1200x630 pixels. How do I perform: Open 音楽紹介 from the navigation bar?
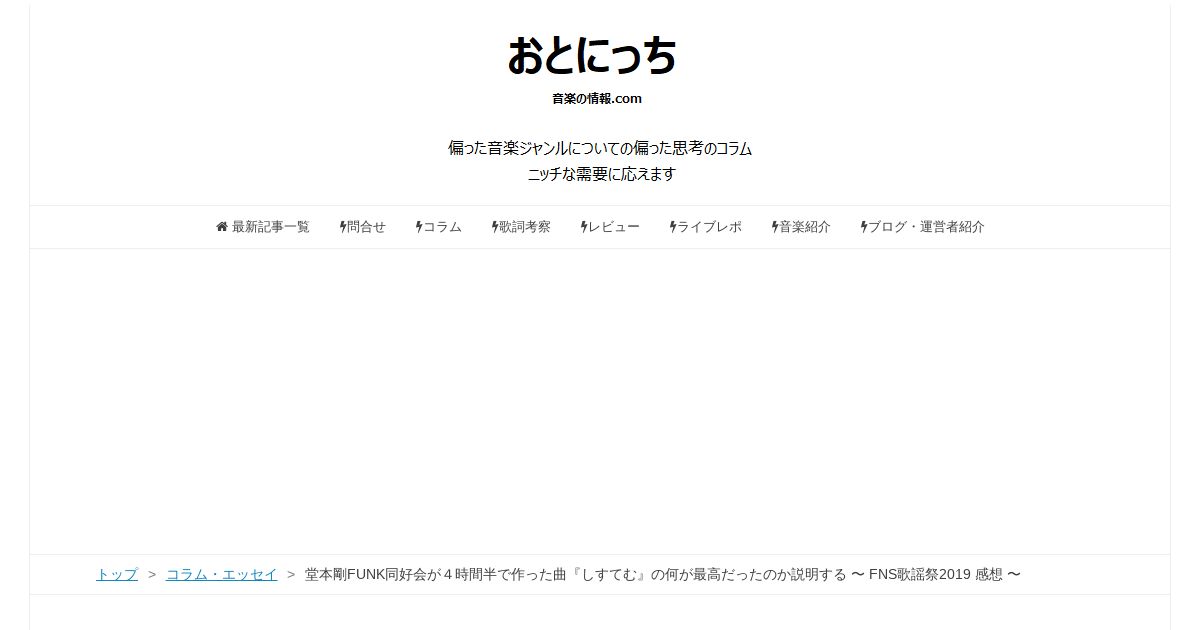tap(801, 227)
